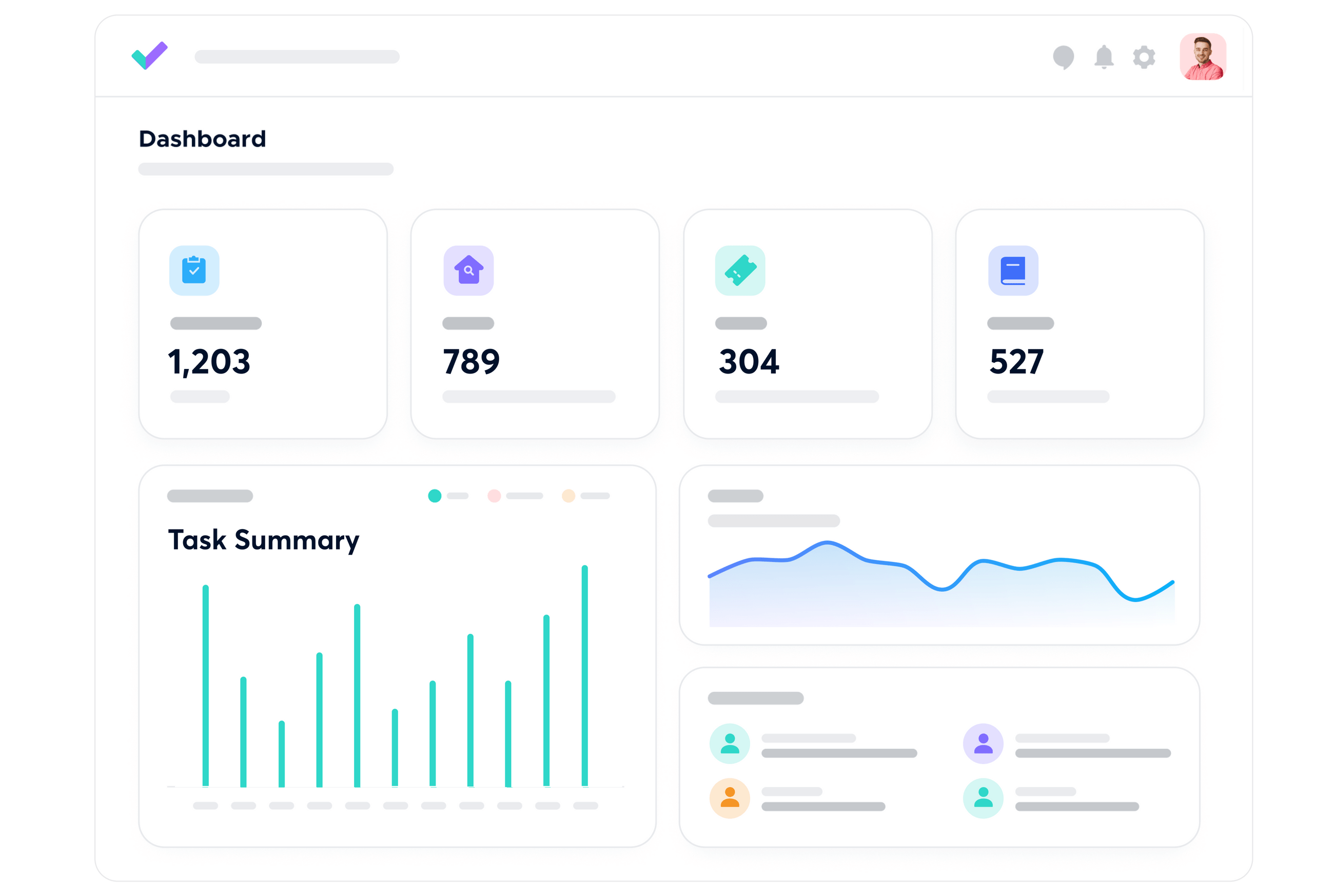This screenshot has height=896, width=1334.
Task: Click the purple house search icon
Action: 468,270
